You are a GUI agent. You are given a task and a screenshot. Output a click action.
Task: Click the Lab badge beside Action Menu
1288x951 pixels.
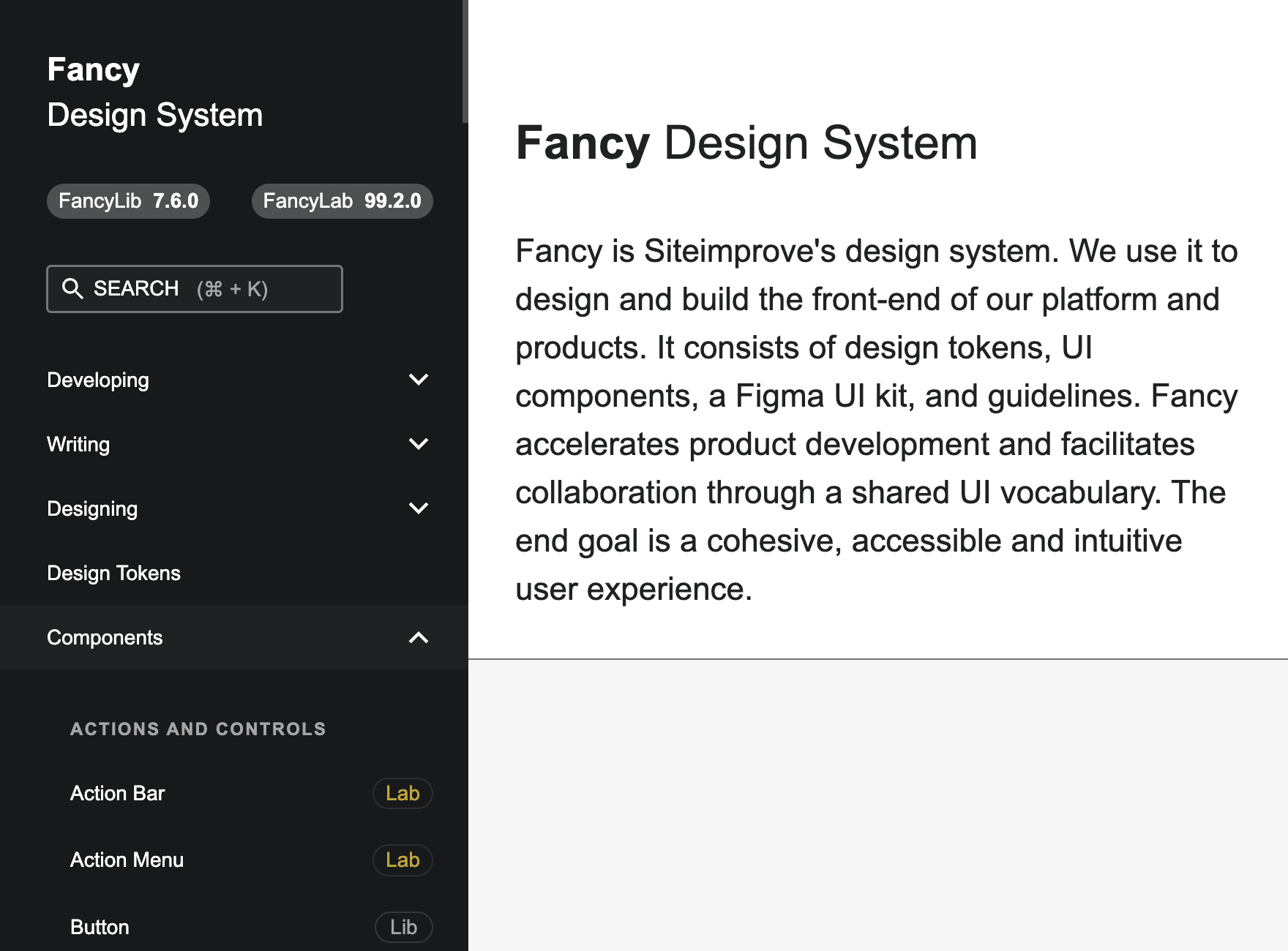[402, 860]
